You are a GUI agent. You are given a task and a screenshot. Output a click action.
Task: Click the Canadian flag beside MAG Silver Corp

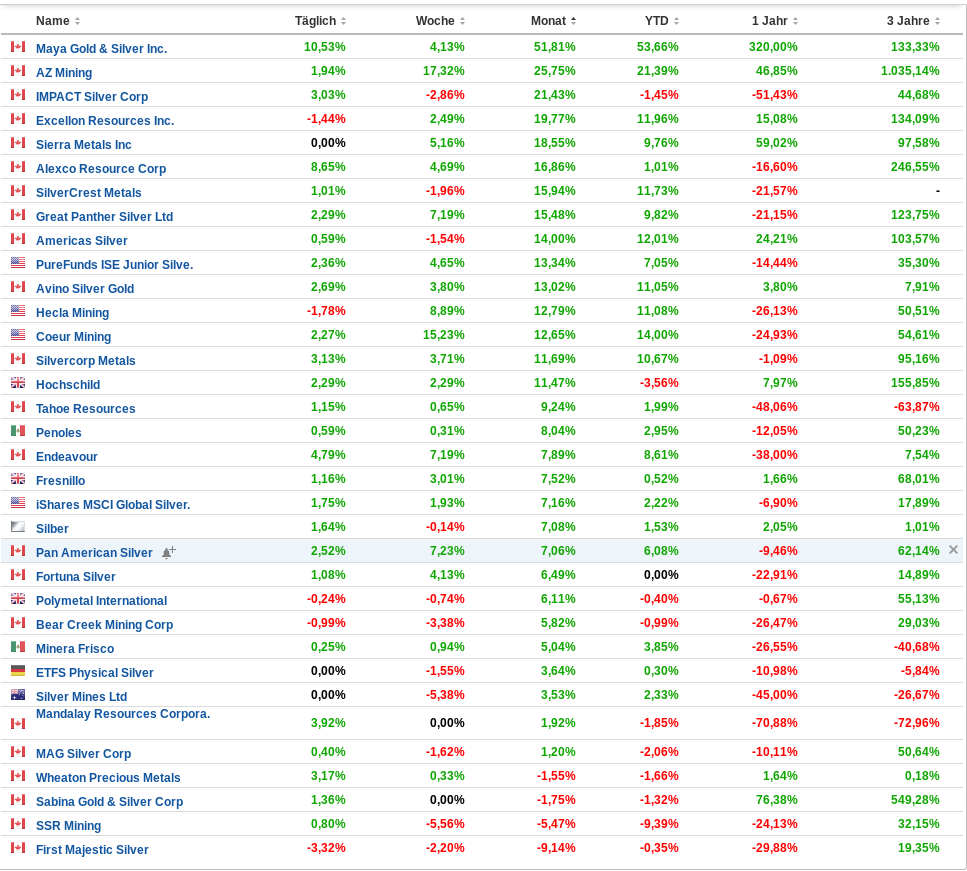pyautogui.click(x=18, y=751)
